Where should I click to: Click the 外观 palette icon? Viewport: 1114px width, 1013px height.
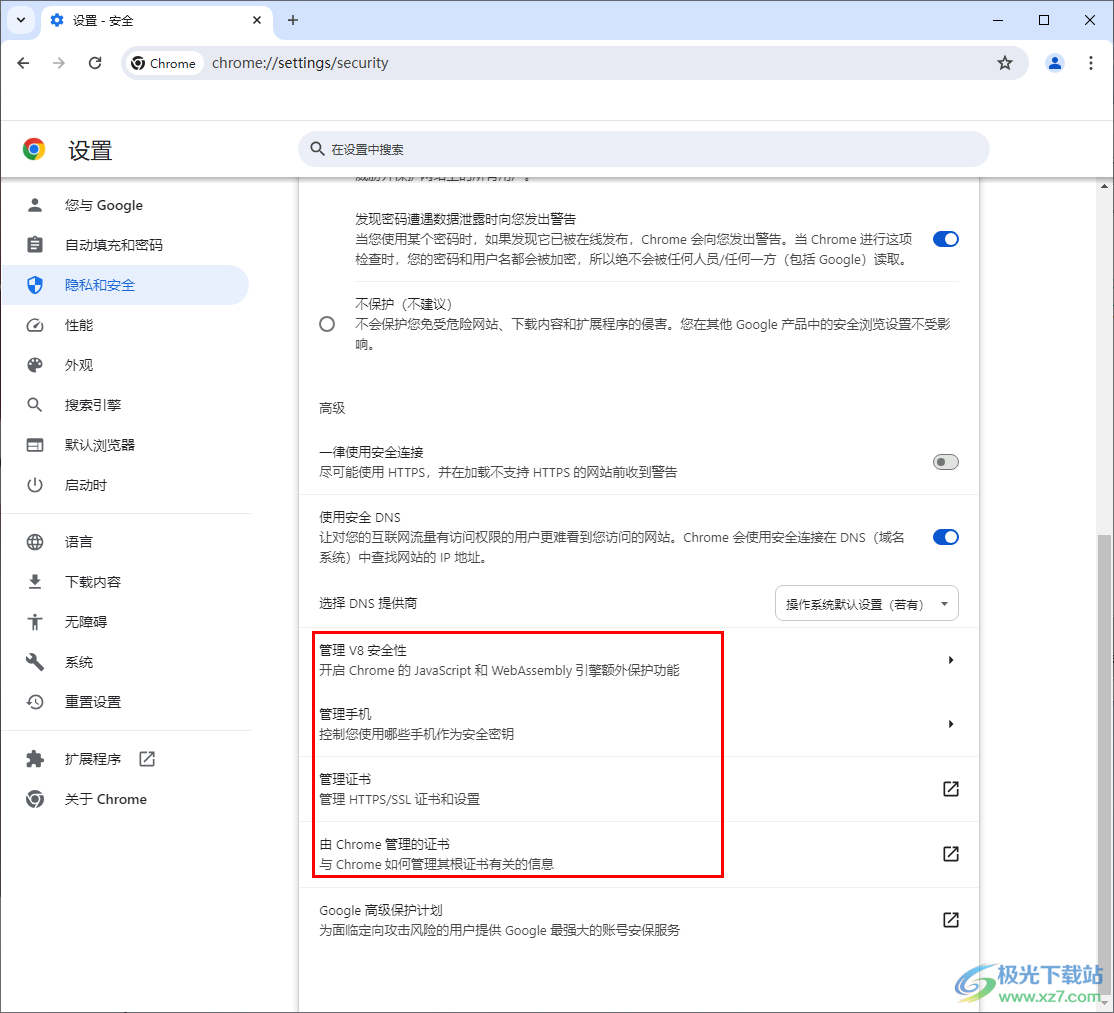(x=35, y=365)
